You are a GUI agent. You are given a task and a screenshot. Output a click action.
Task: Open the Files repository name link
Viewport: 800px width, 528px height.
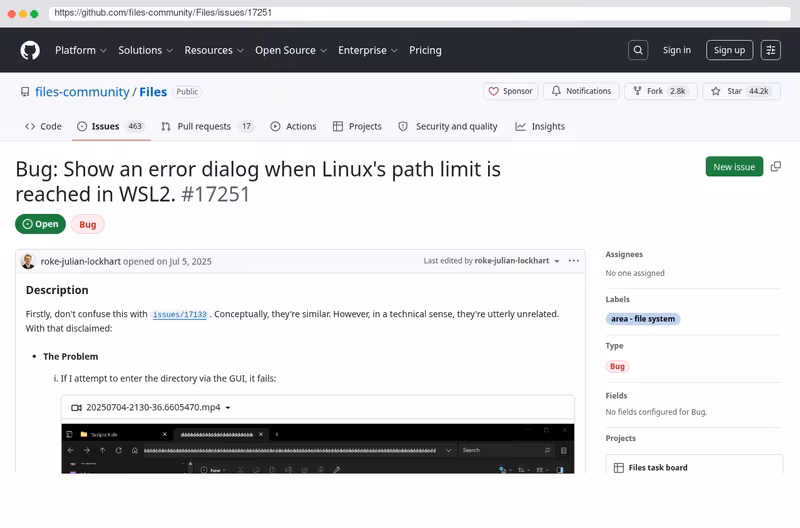click(153, 92)
